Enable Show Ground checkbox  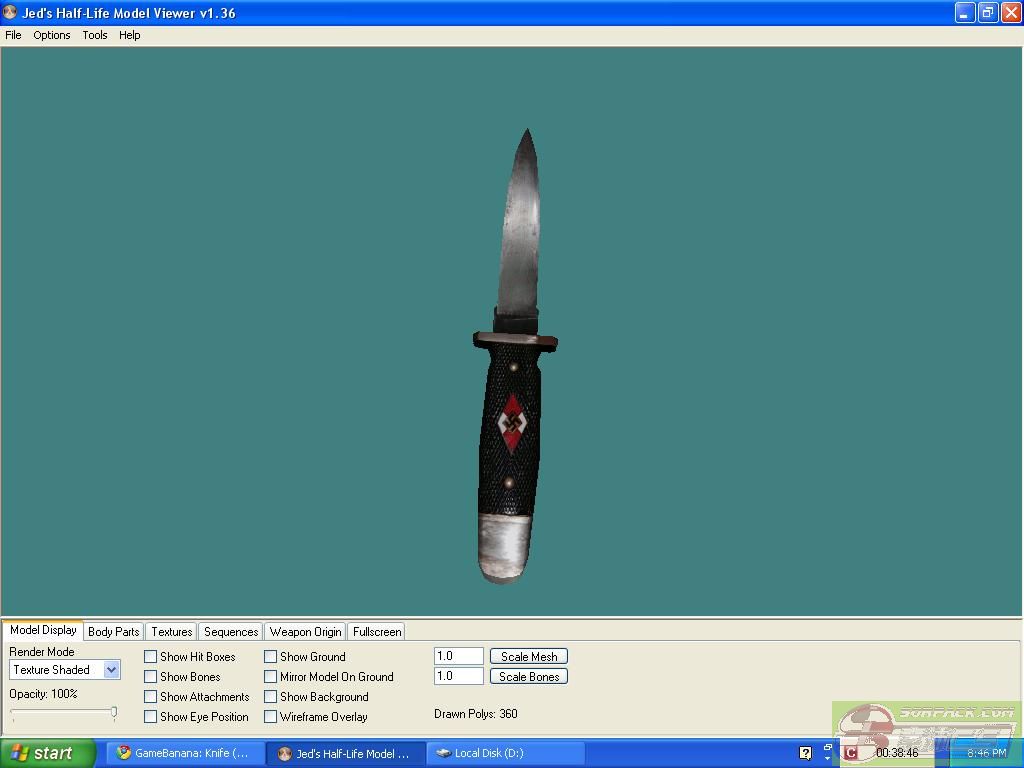[x=270, y=657]
